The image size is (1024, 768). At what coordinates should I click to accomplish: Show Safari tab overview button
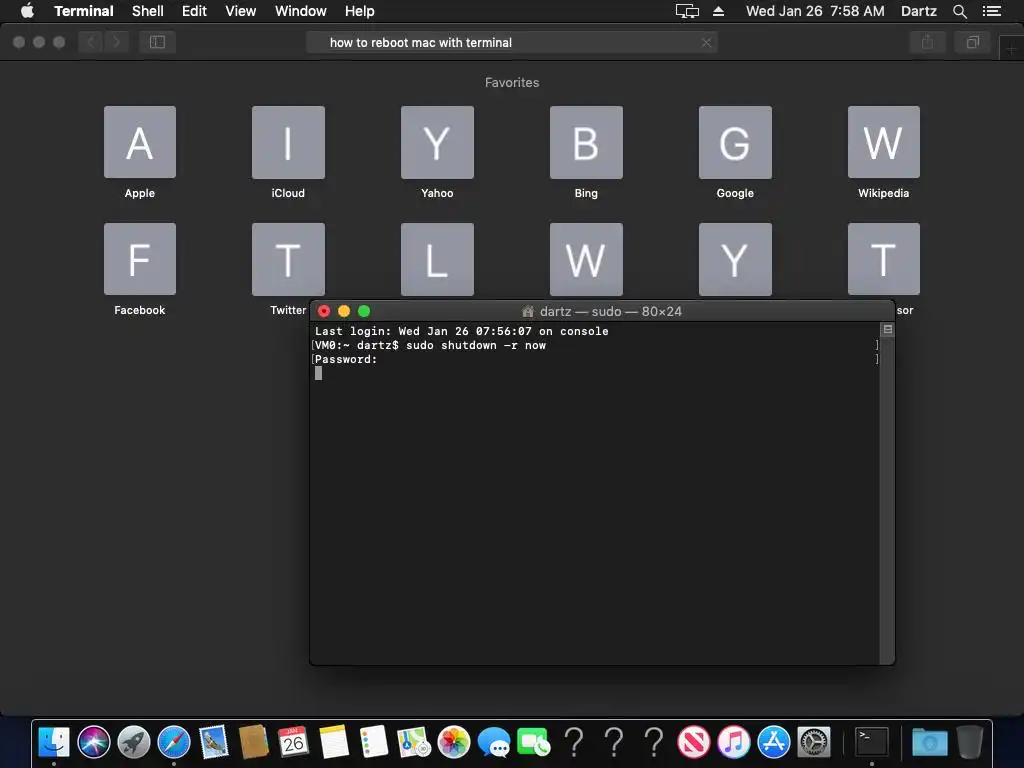[973, 42]
